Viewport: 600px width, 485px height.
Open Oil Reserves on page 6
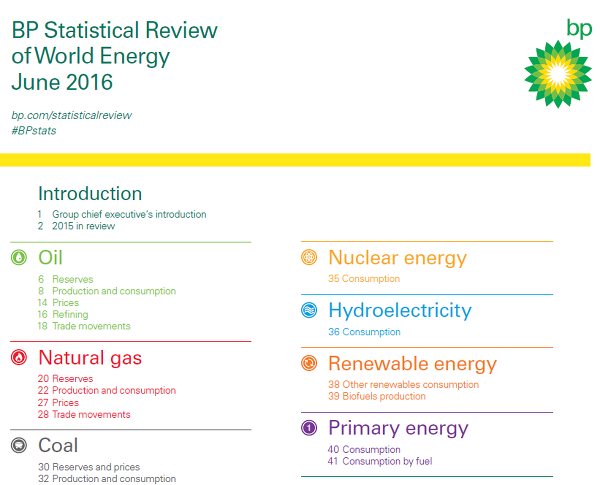tap(70, 279)
